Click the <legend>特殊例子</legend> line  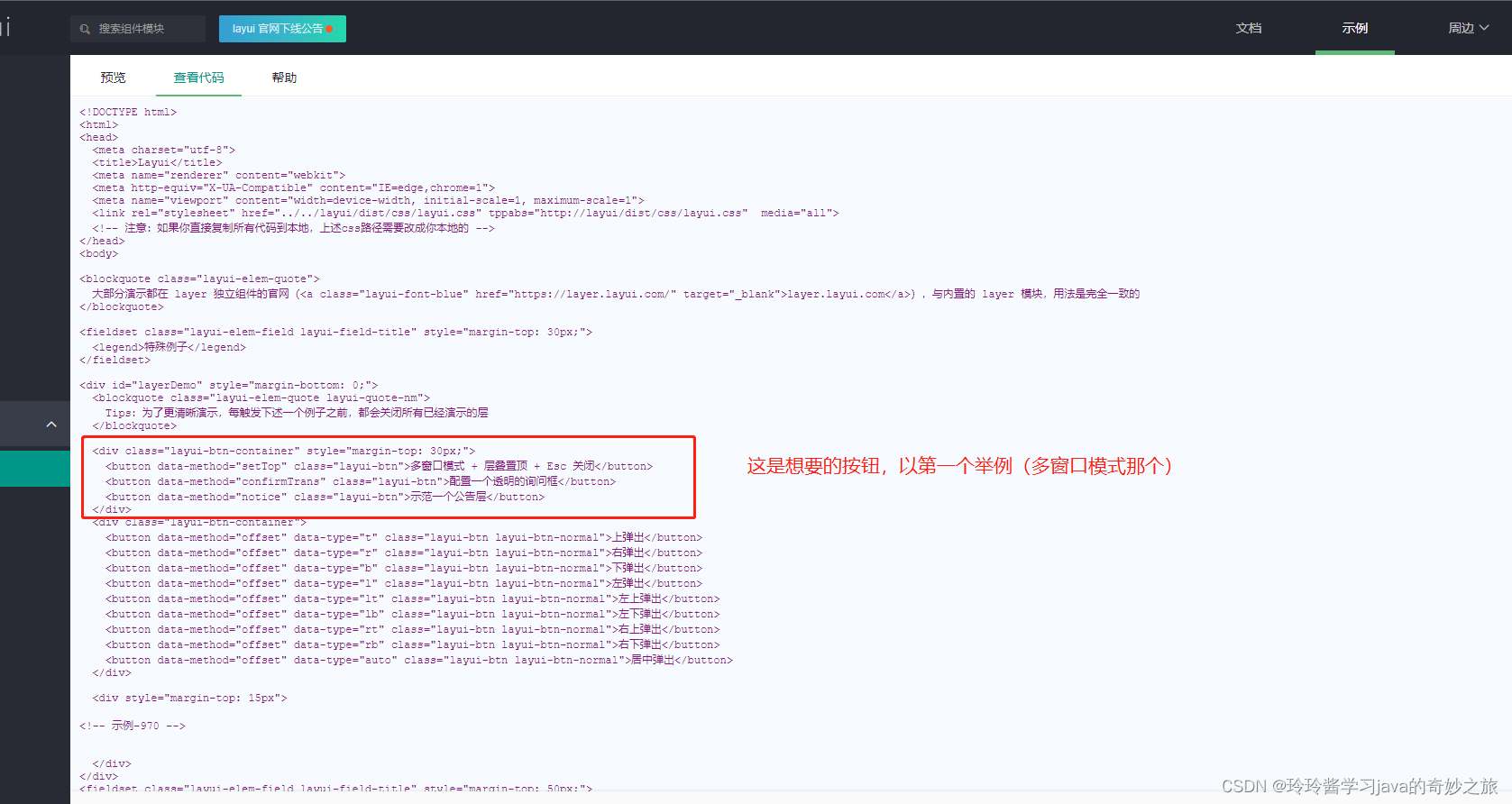[x=169, y=347]
